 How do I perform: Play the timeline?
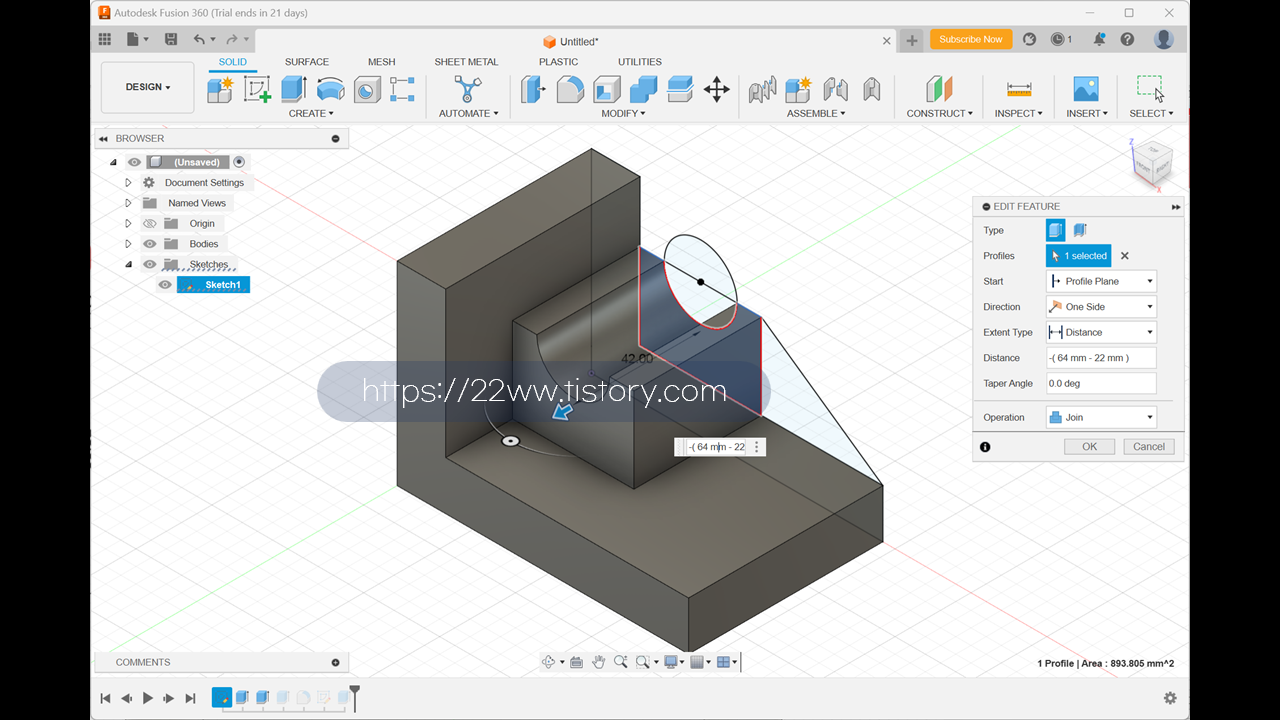click(148, 698)
